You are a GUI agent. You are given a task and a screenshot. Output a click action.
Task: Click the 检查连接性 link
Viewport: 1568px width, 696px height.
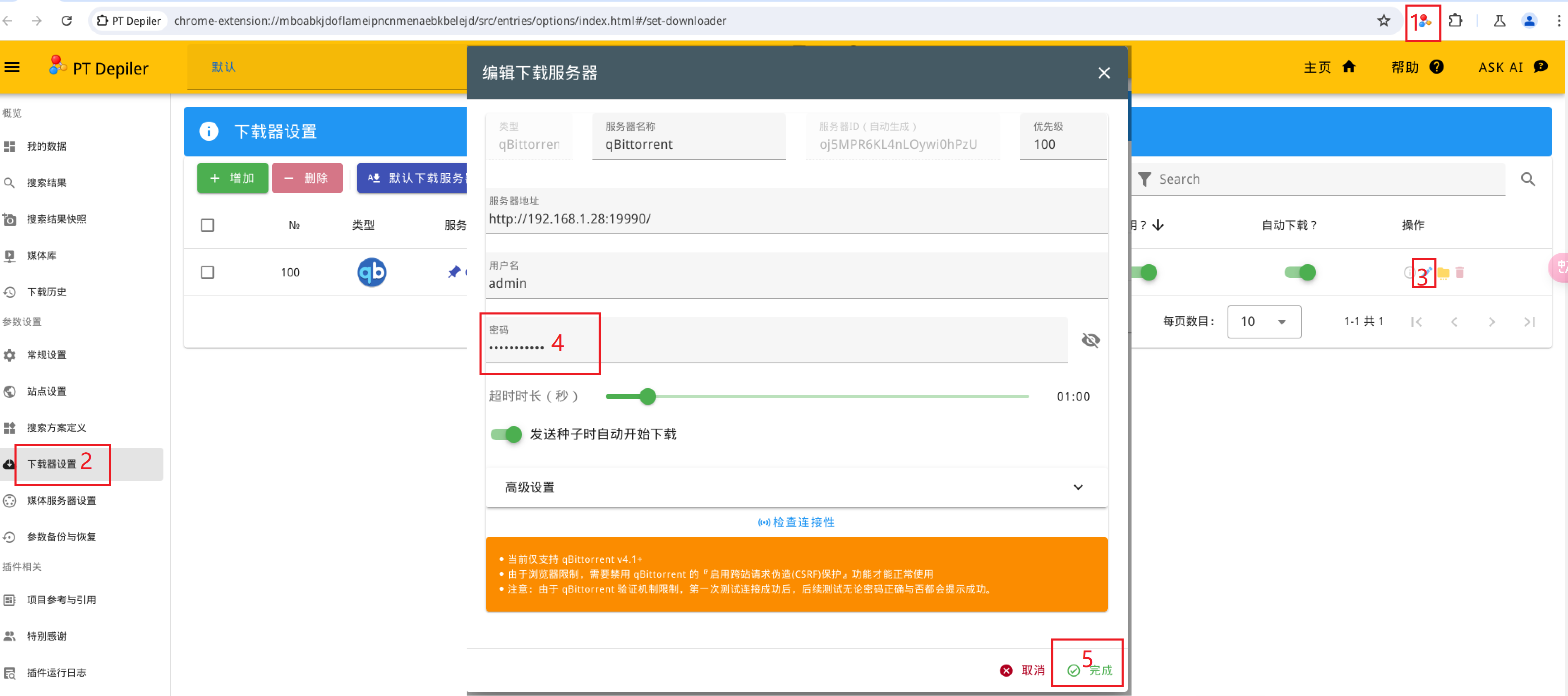tap(796, 523)
